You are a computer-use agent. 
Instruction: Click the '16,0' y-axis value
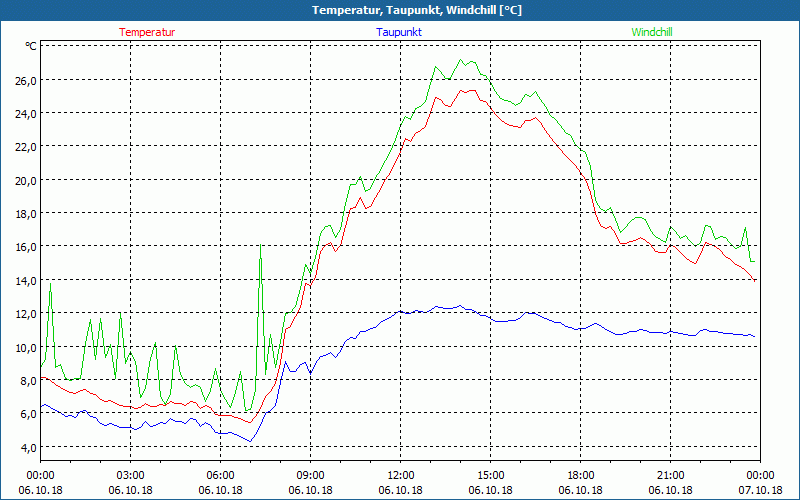[x=26, y=247]
